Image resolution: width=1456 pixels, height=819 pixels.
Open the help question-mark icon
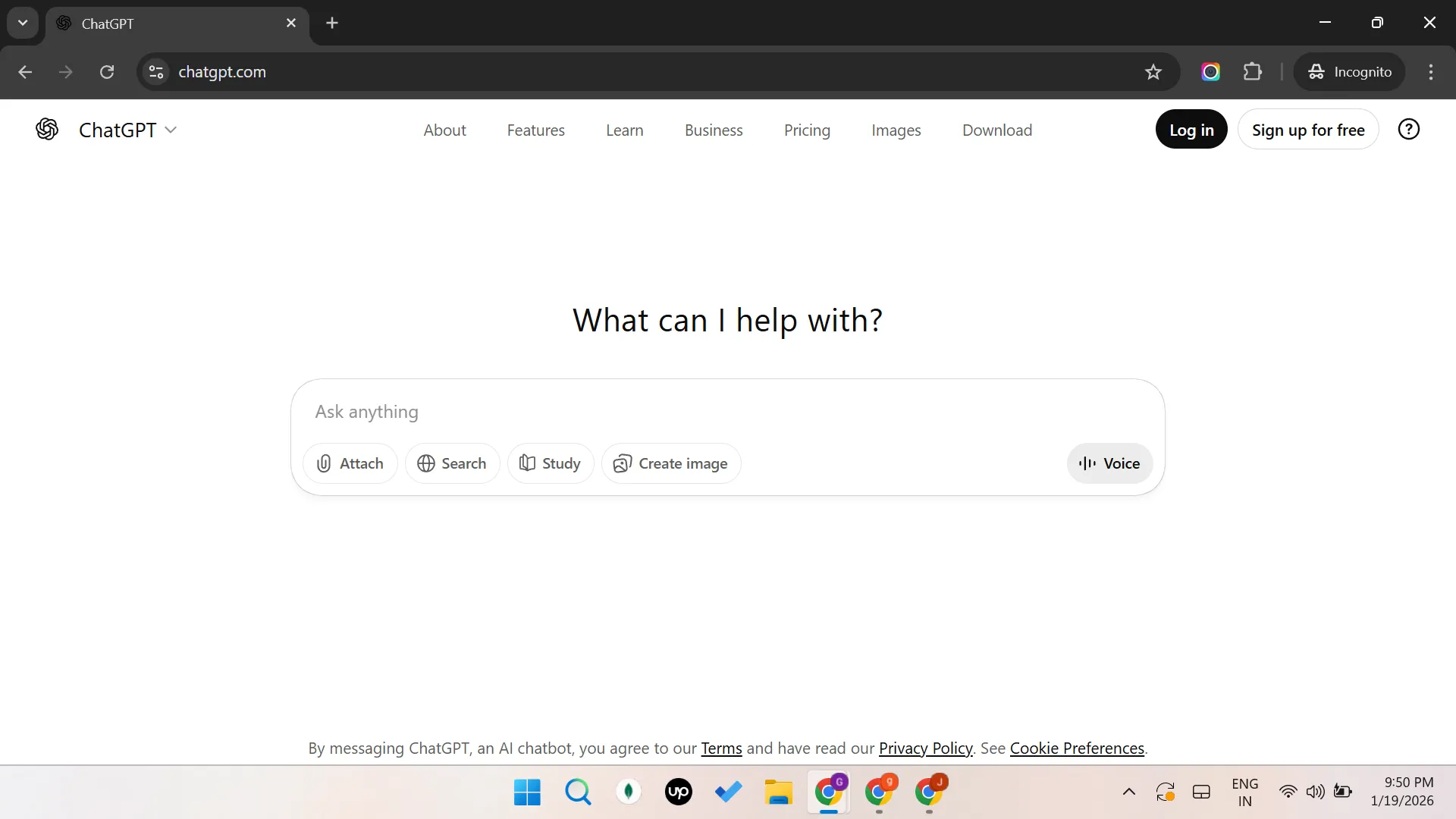(x=1408, y=129)
